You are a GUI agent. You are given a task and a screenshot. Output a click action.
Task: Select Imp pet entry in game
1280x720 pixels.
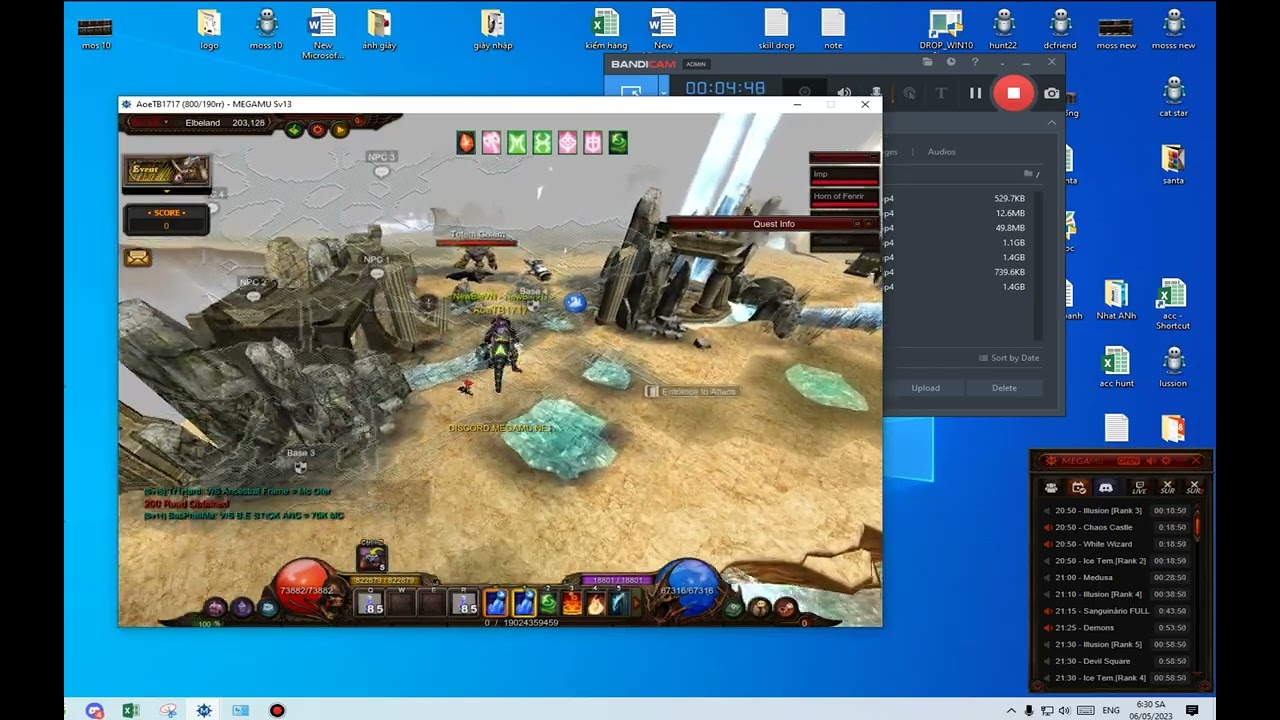[845, 174]
